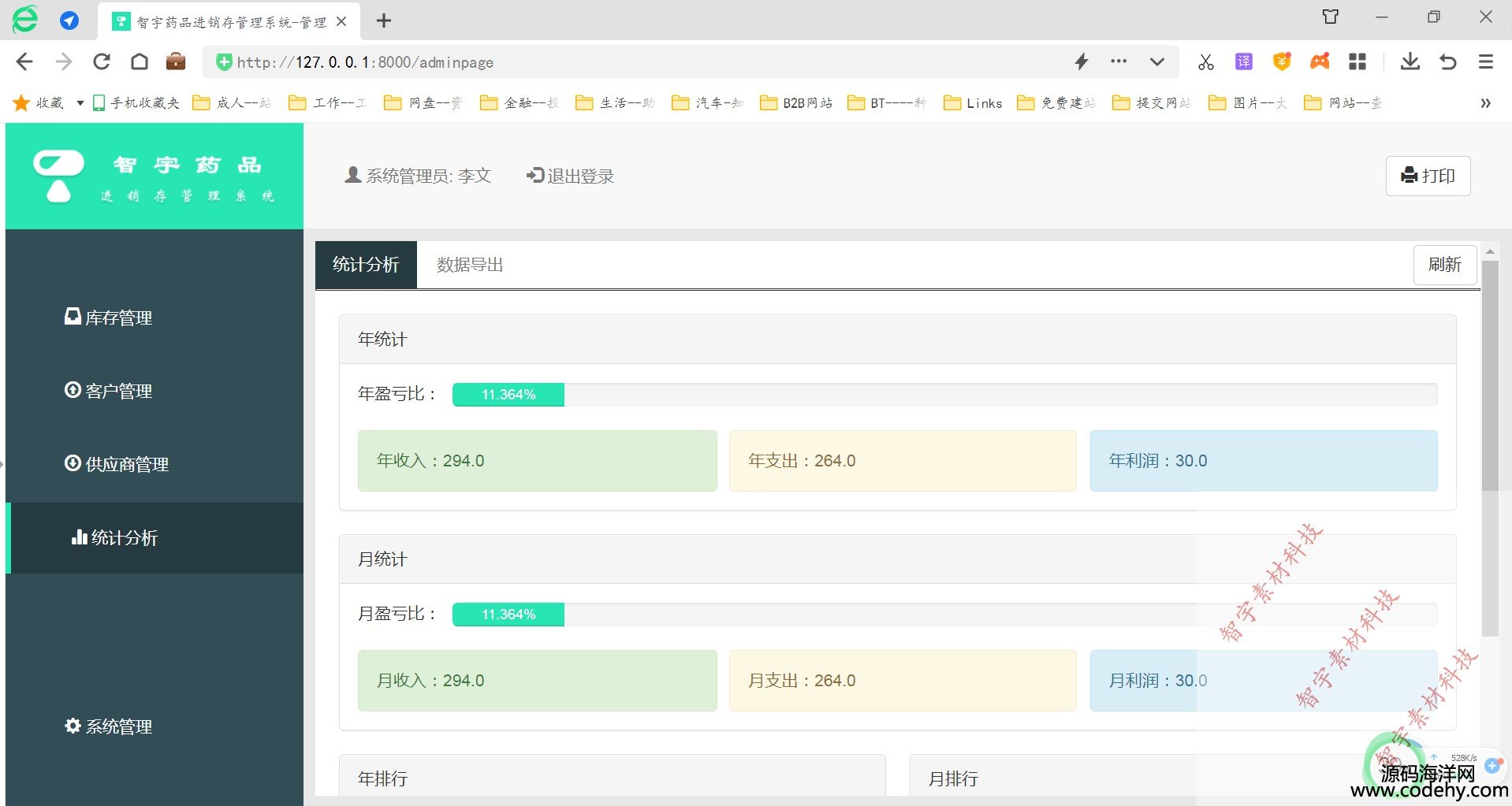Screen dimensions: 1512x806
Task: Click the 年盈亏比 progress bar
Action: [x=944, y=395]
